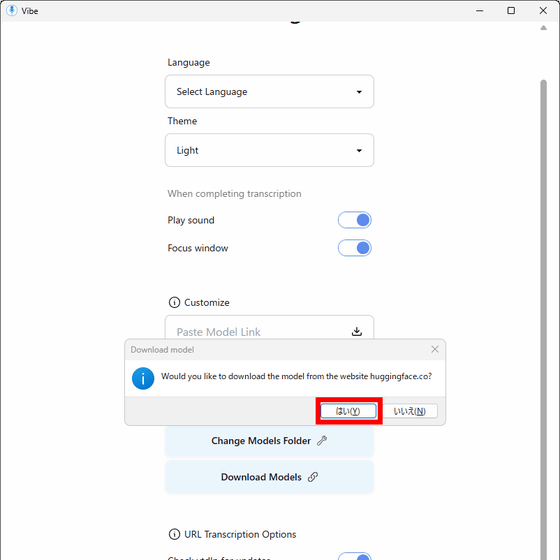Viewport: 560px width, 560px height.
Task: Open the Theme dropdown showing Light
Action: [x=269, y=150]
